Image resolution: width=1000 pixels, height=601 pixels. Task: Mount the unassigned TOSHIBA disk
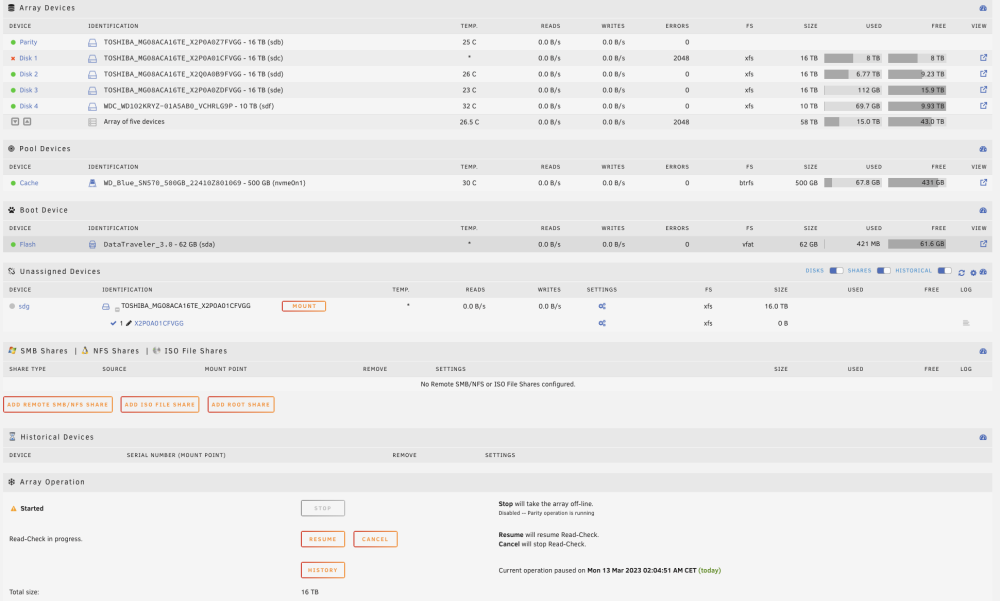point(304,306)
